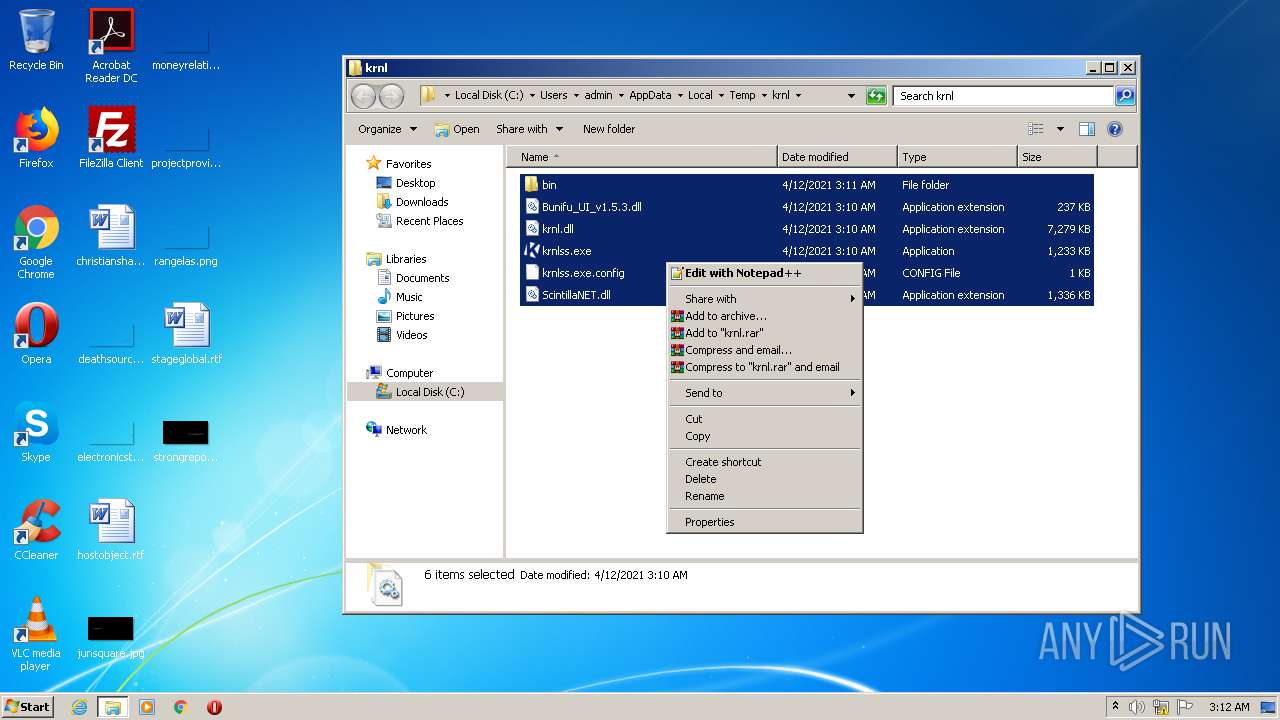Open the Share with toolbar dropdown

point(529,129)
